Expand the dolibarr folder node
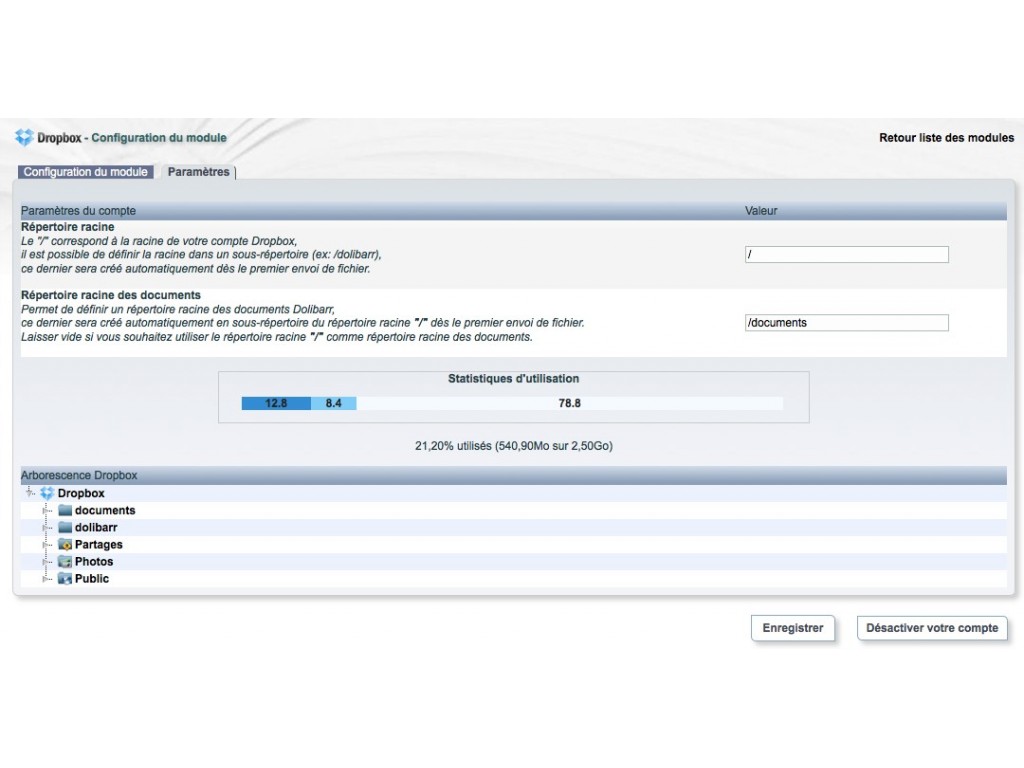 [x=47, y=527]
